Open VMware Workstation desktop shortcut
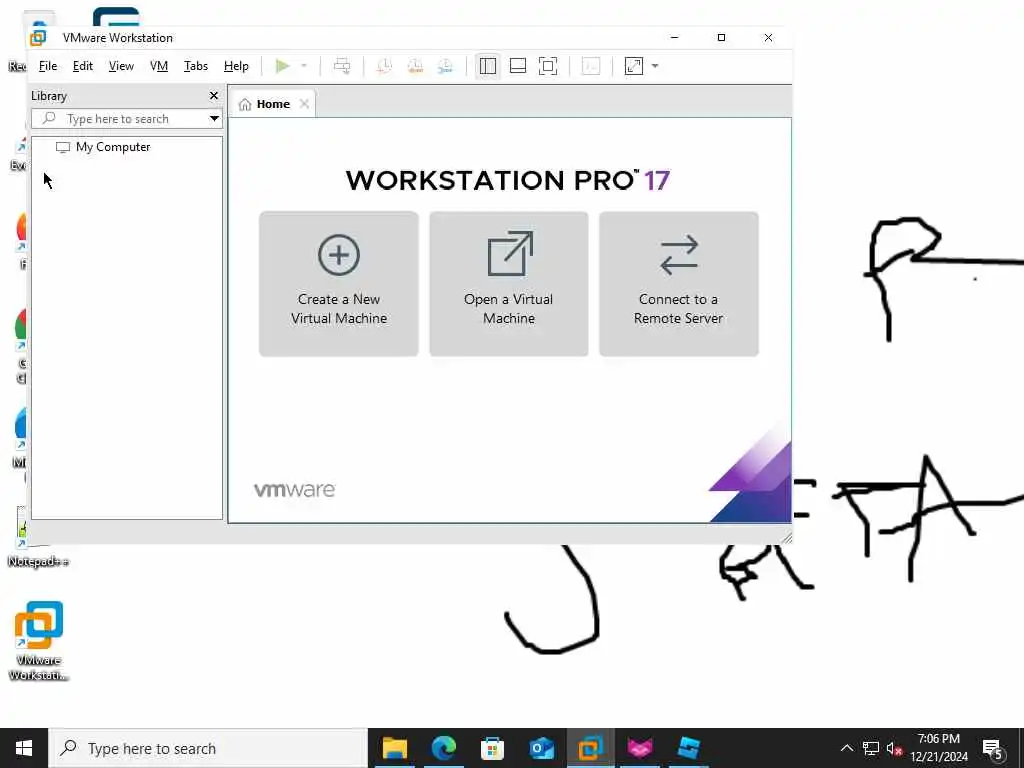Image resolution: width=1024 pixels, height=768 pixels. [39, 641]
